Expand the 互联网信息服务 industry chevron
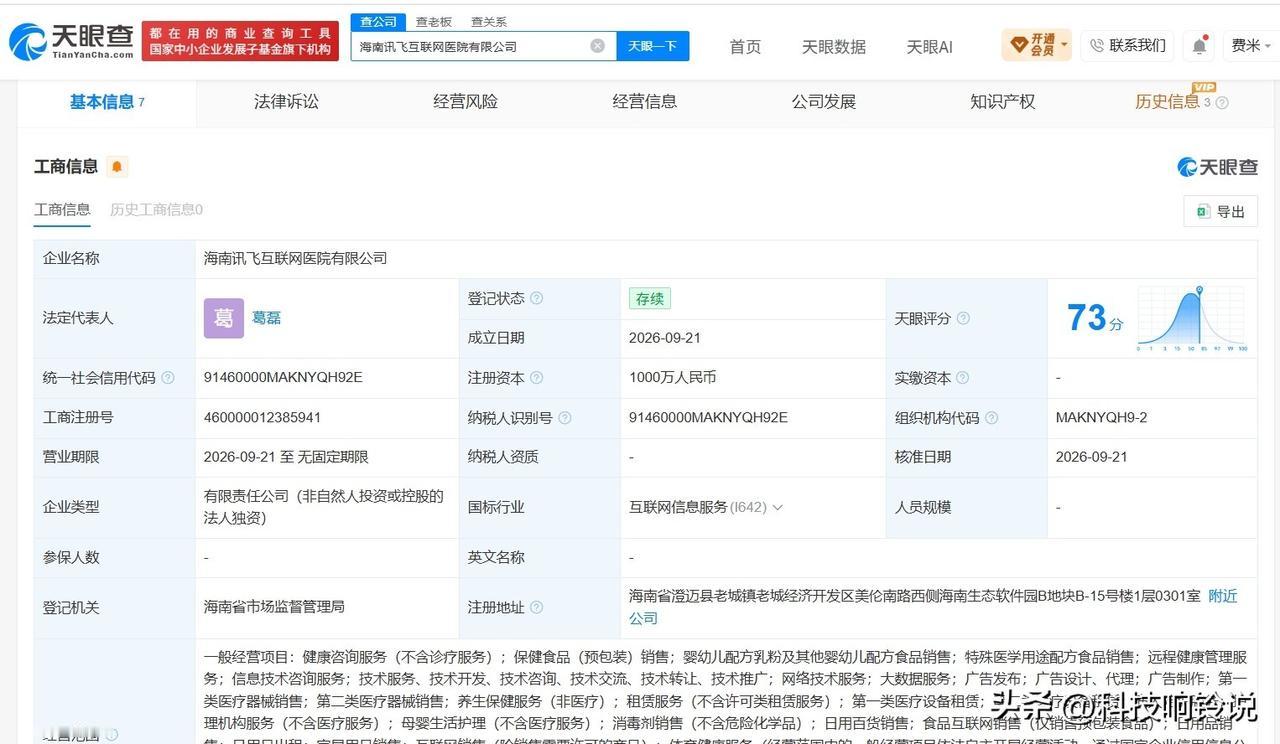This screenshot has width=1280, height=744. [x=778, y=508]
